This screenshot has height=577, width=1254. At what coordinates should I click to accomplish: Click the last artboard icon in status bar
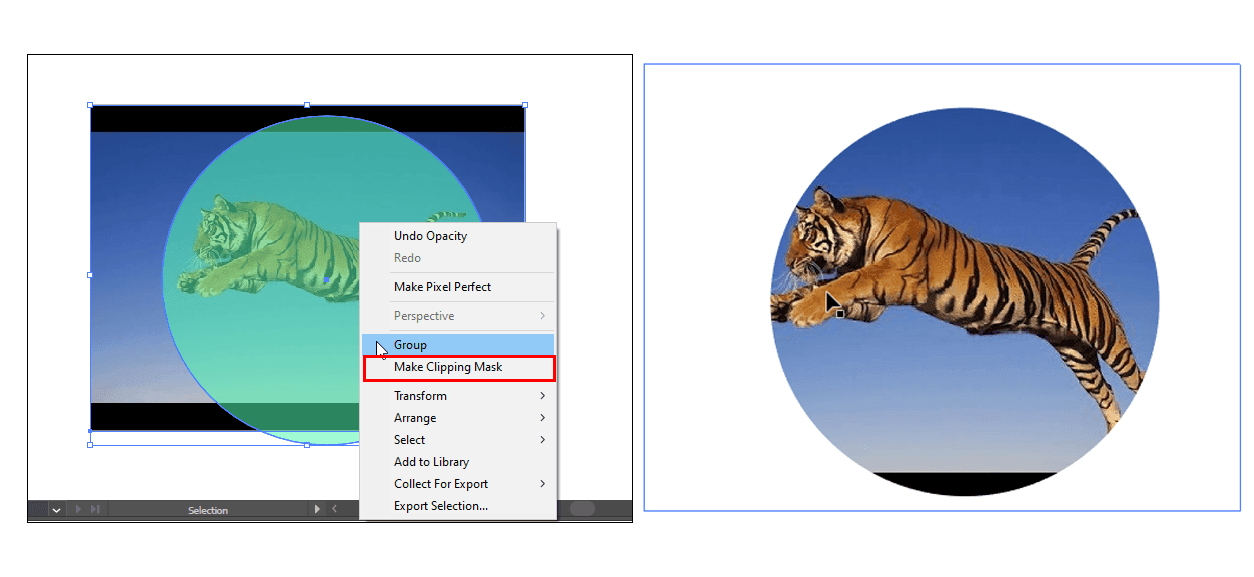tap(96, 510)
